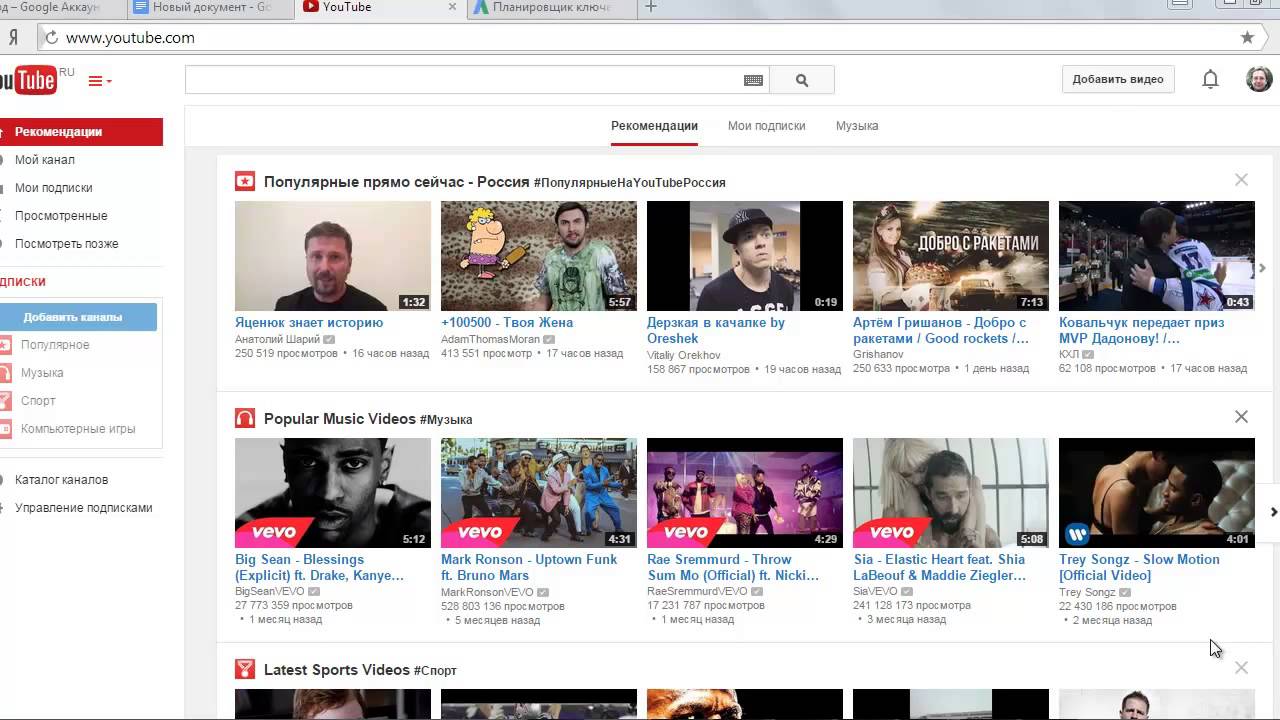Click the Компьютерные игры channel icon
Screen dimensions: 1280x720
point(7,429)
